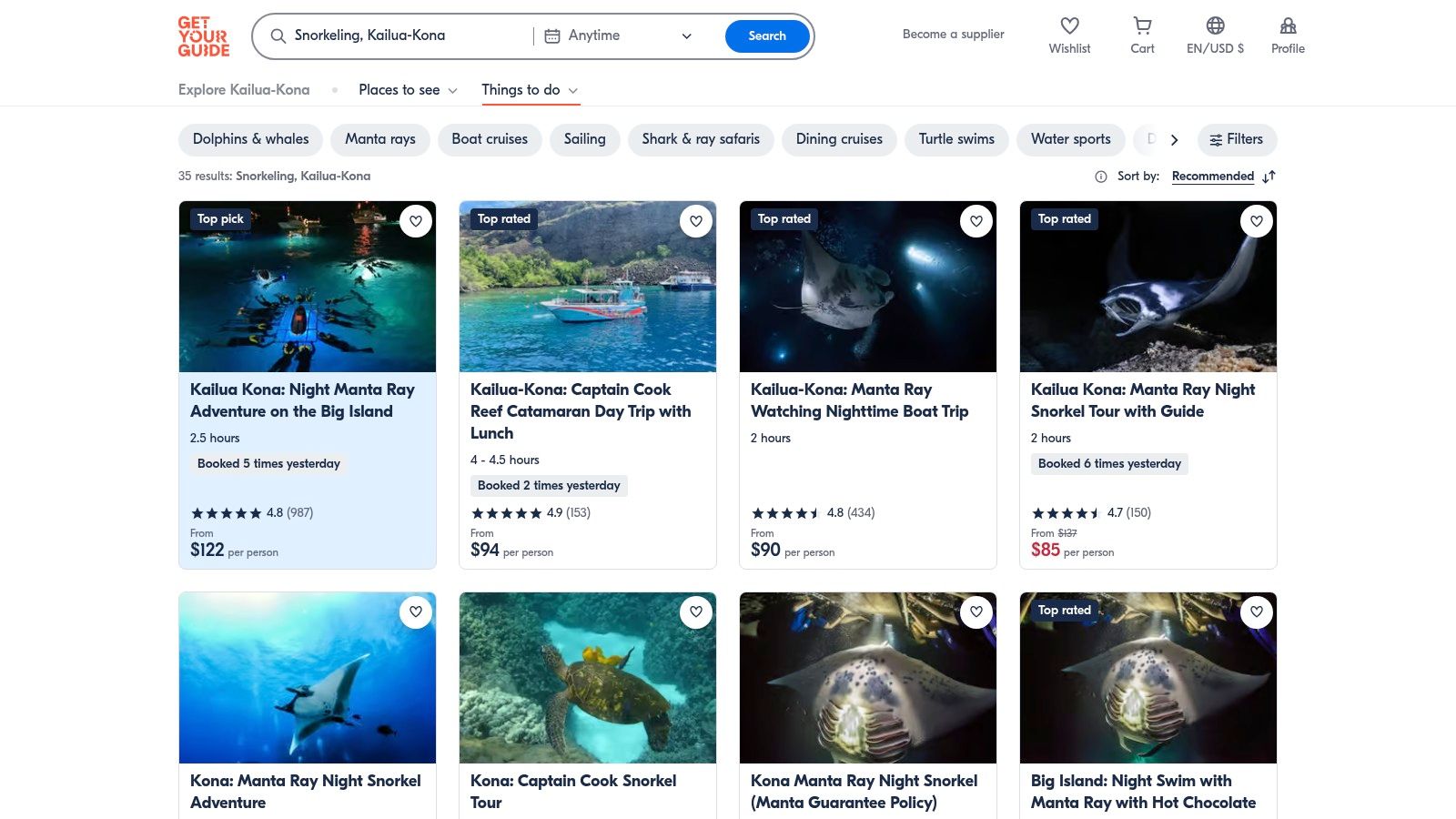1456x819 pixels.
Task: Select the Manta rays category chip
Action: click(x=380, y=139)
